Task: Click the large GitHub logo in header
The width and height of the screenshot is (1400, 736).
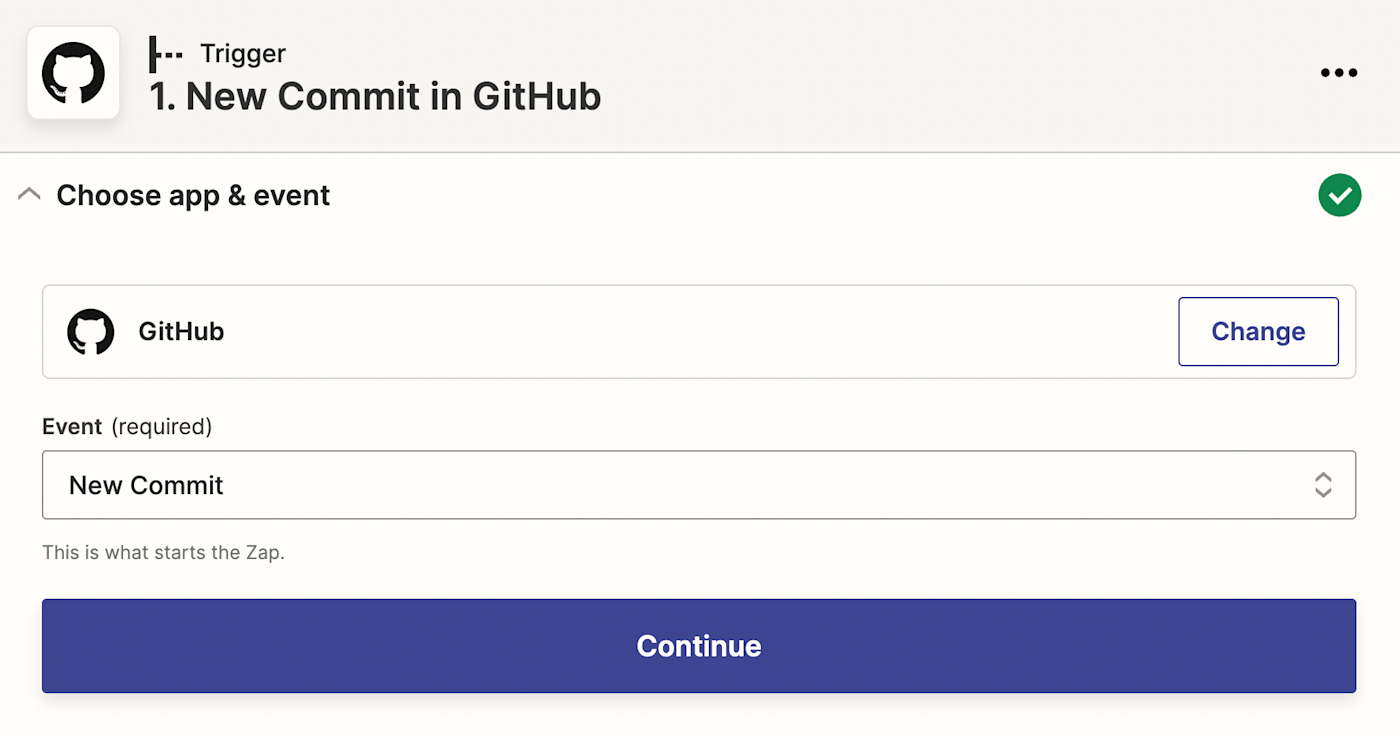Action: pyautogui.click(x=73, y=73)
